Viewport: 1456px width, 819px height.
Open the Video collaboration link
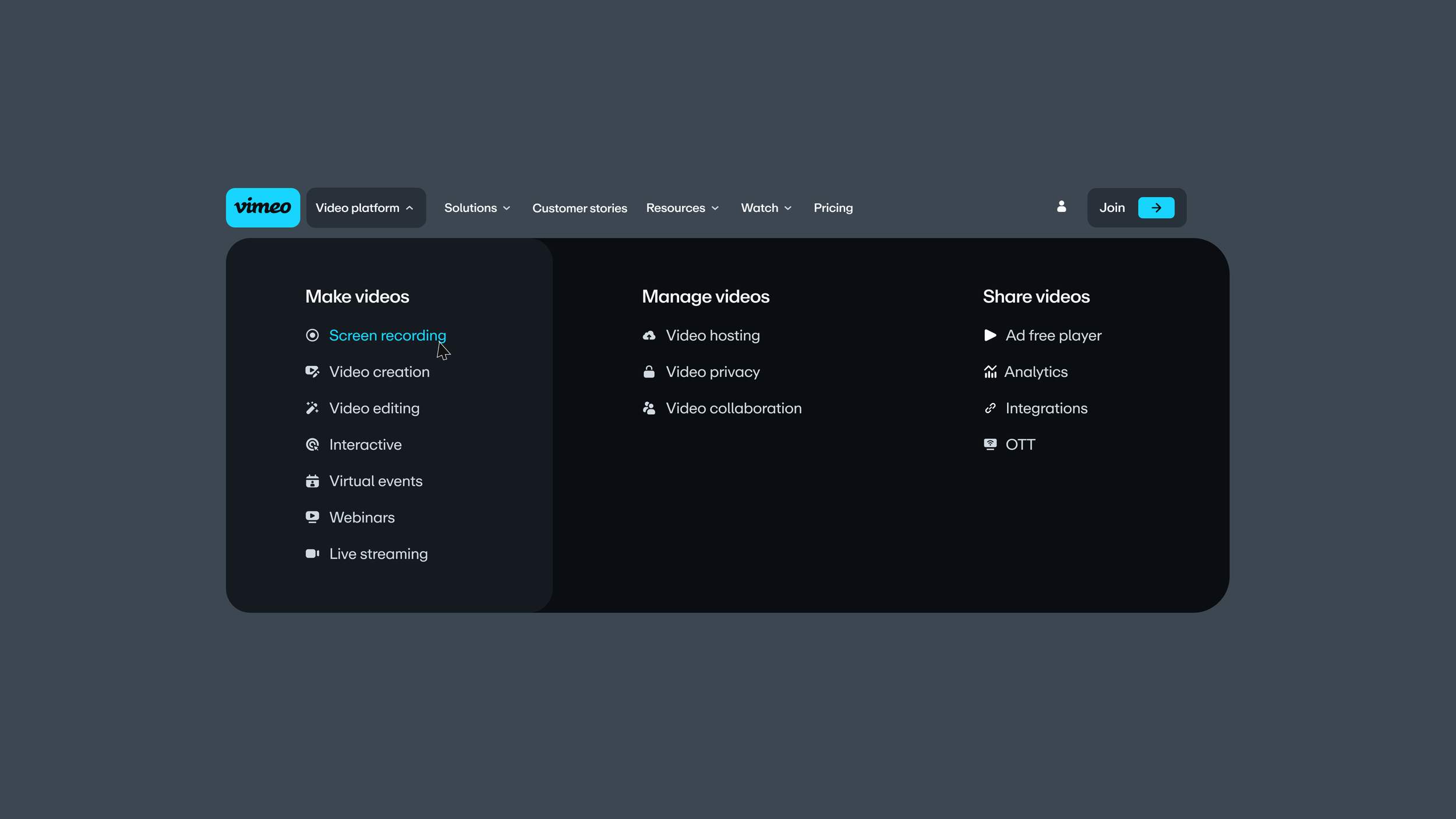[733, 408]
